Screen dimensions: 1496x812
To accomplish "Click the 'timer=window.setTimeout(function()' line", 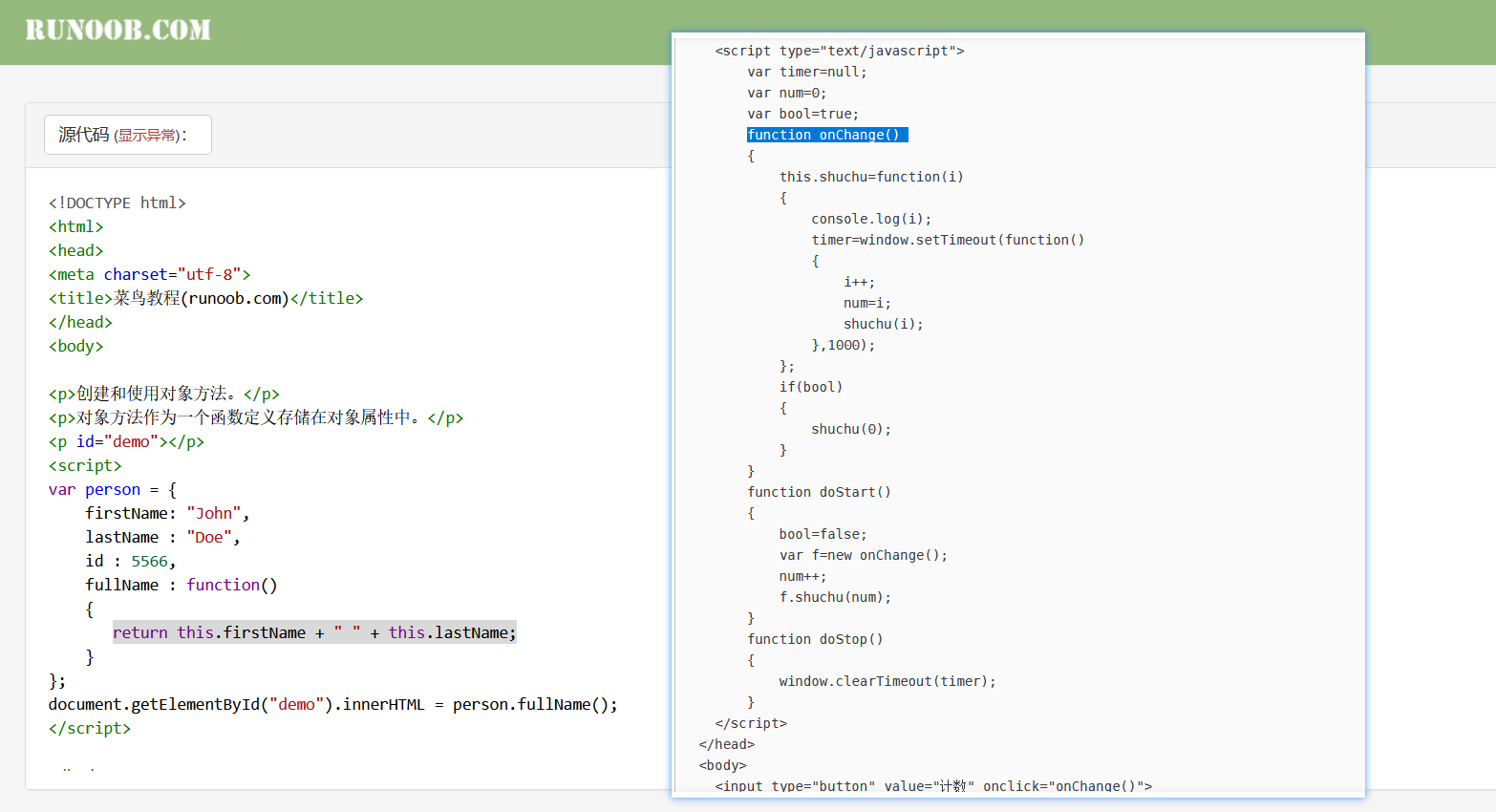I will 948,240.
